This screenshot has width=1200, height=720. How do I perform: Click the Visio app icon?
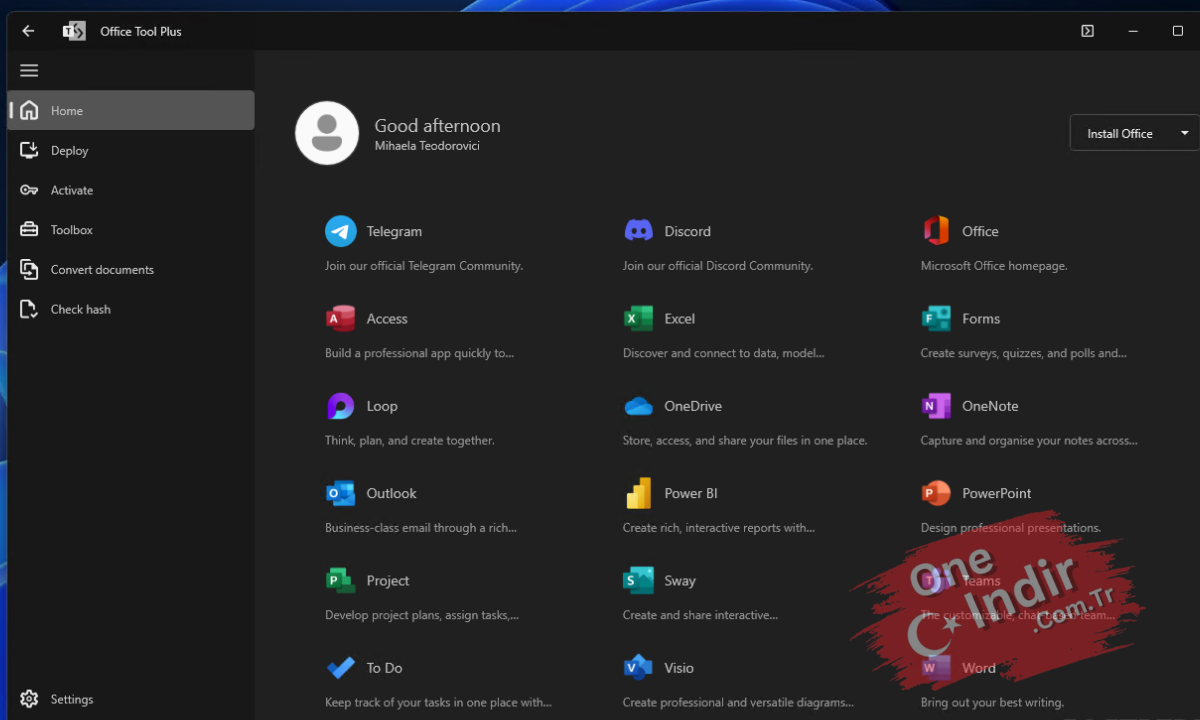[x=638, y=667]
